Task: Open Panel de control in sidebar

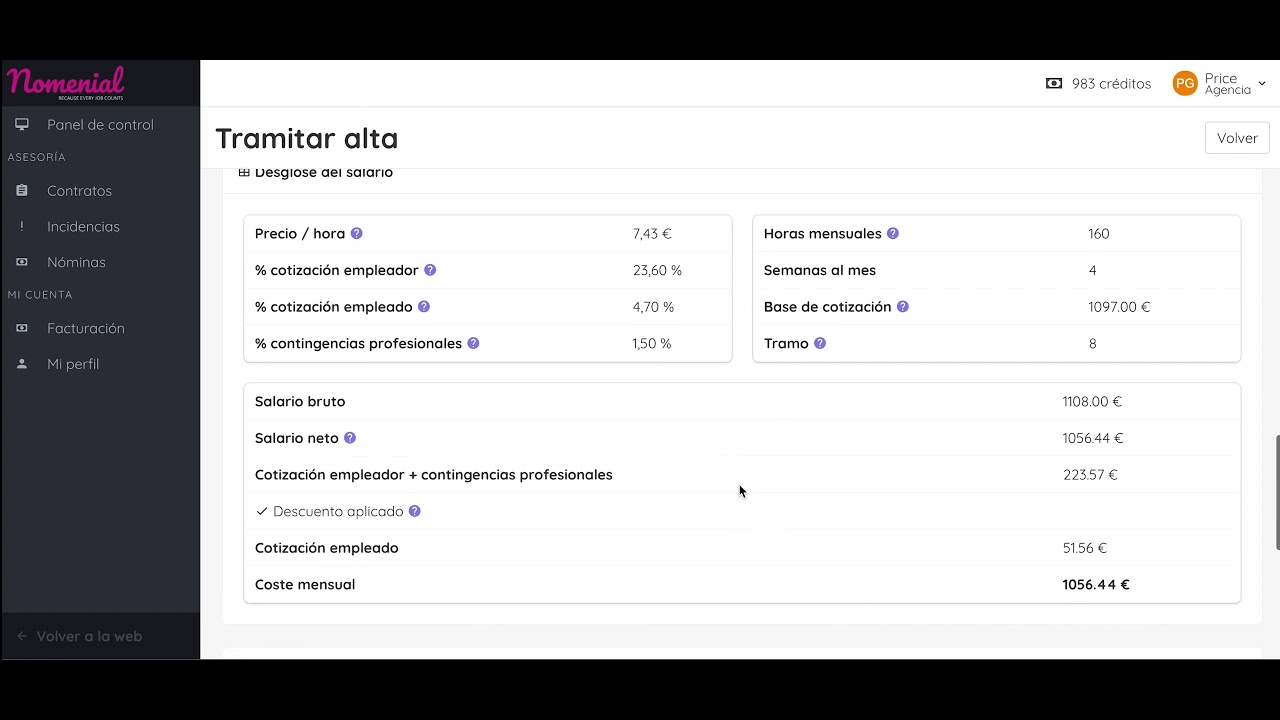Action: (100, 125)
